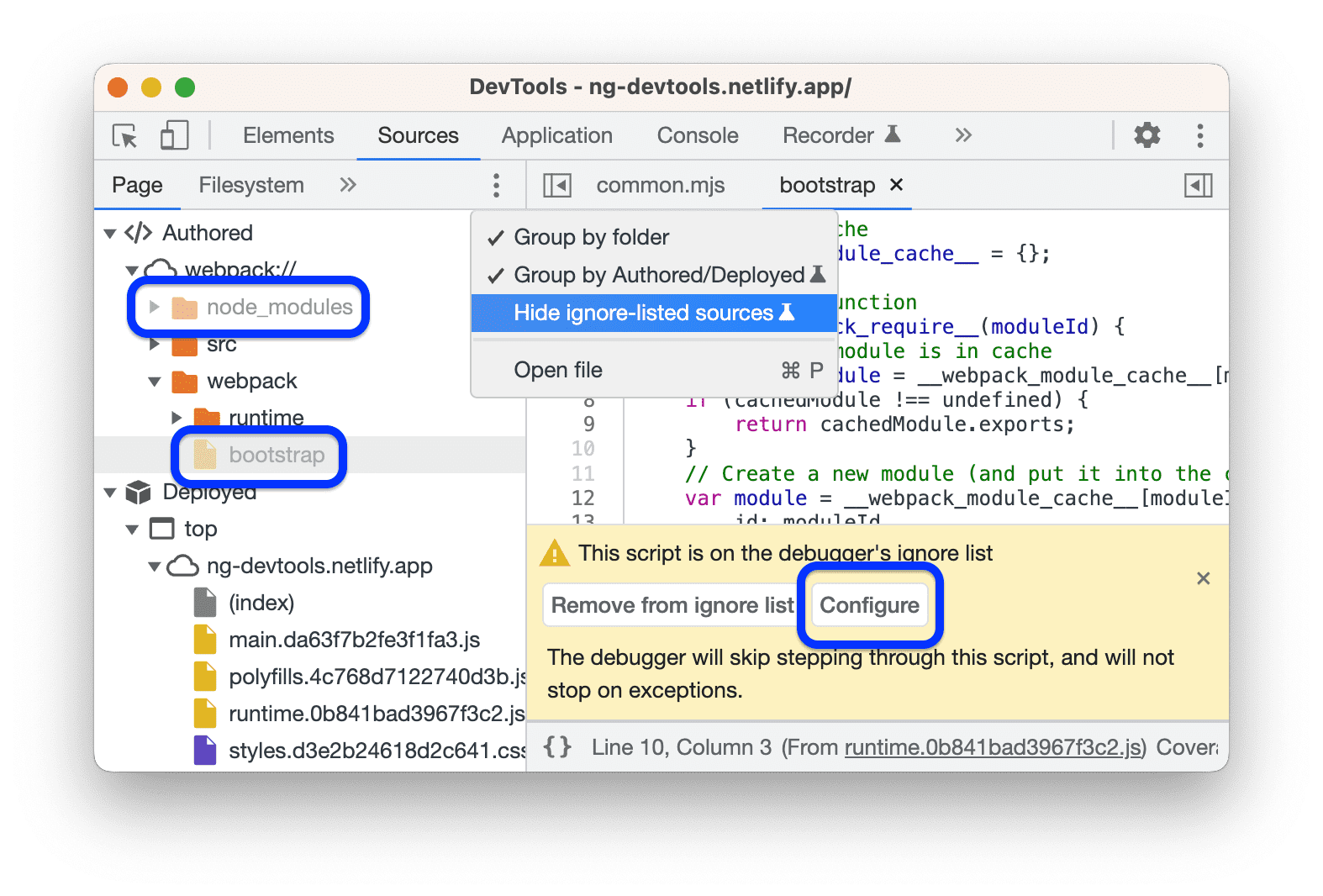Click Remove from ignore list button
The height and width of the screenshot is (896, 1323).
tap(672, 605)
